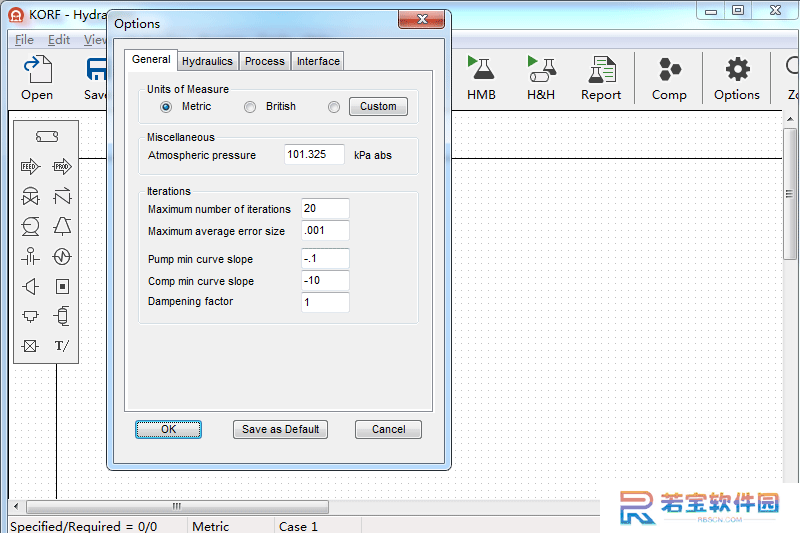The image size is (800, 533).
Task: Click Save as Default button
Action: point(281,429)
